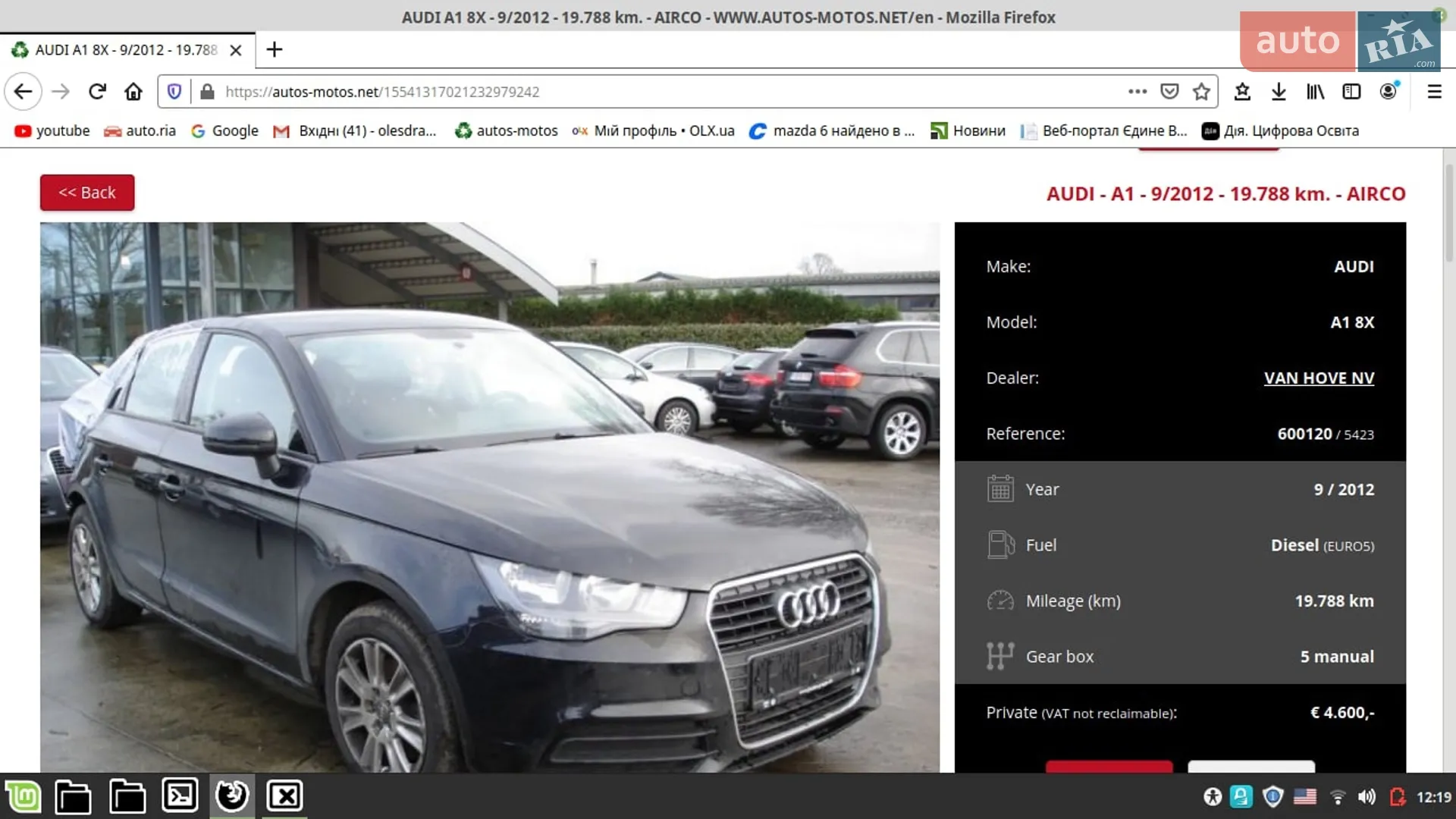
Task: Click the calendar icon beside Year
Action: pos(1000,489)
